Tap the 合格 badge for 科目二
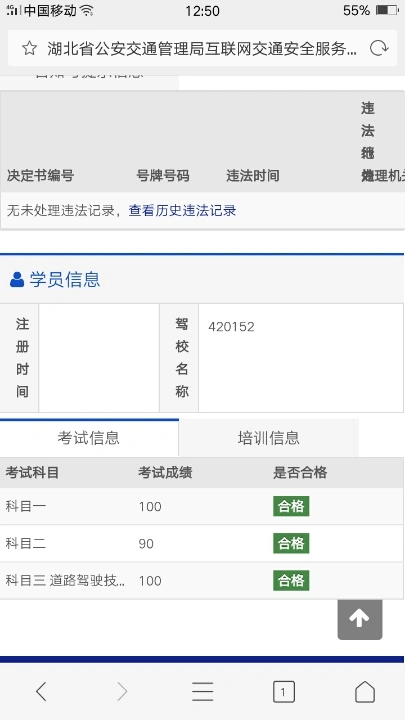 (x=291, y=543)
